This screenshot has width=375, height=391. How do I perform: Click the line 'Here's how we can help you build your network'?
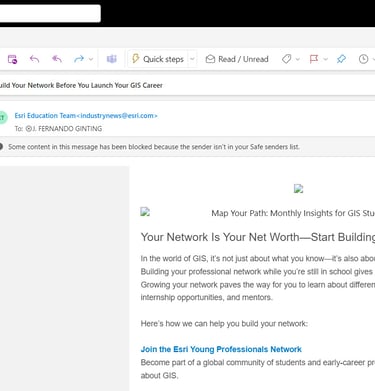[x=224, y=324]
